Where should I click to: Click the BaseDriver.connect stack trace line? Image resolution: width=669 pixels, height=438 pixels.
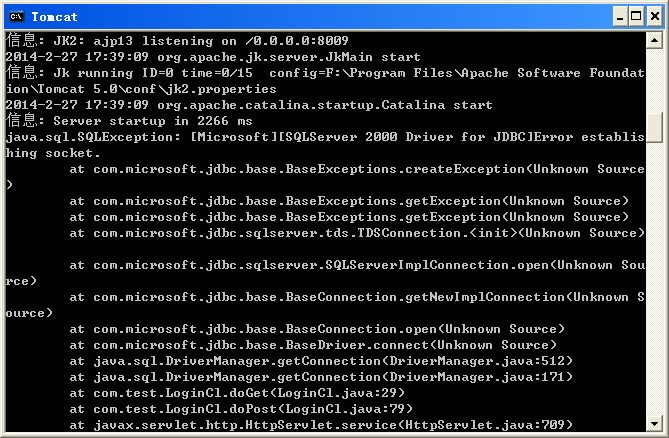tap(313, 345)
